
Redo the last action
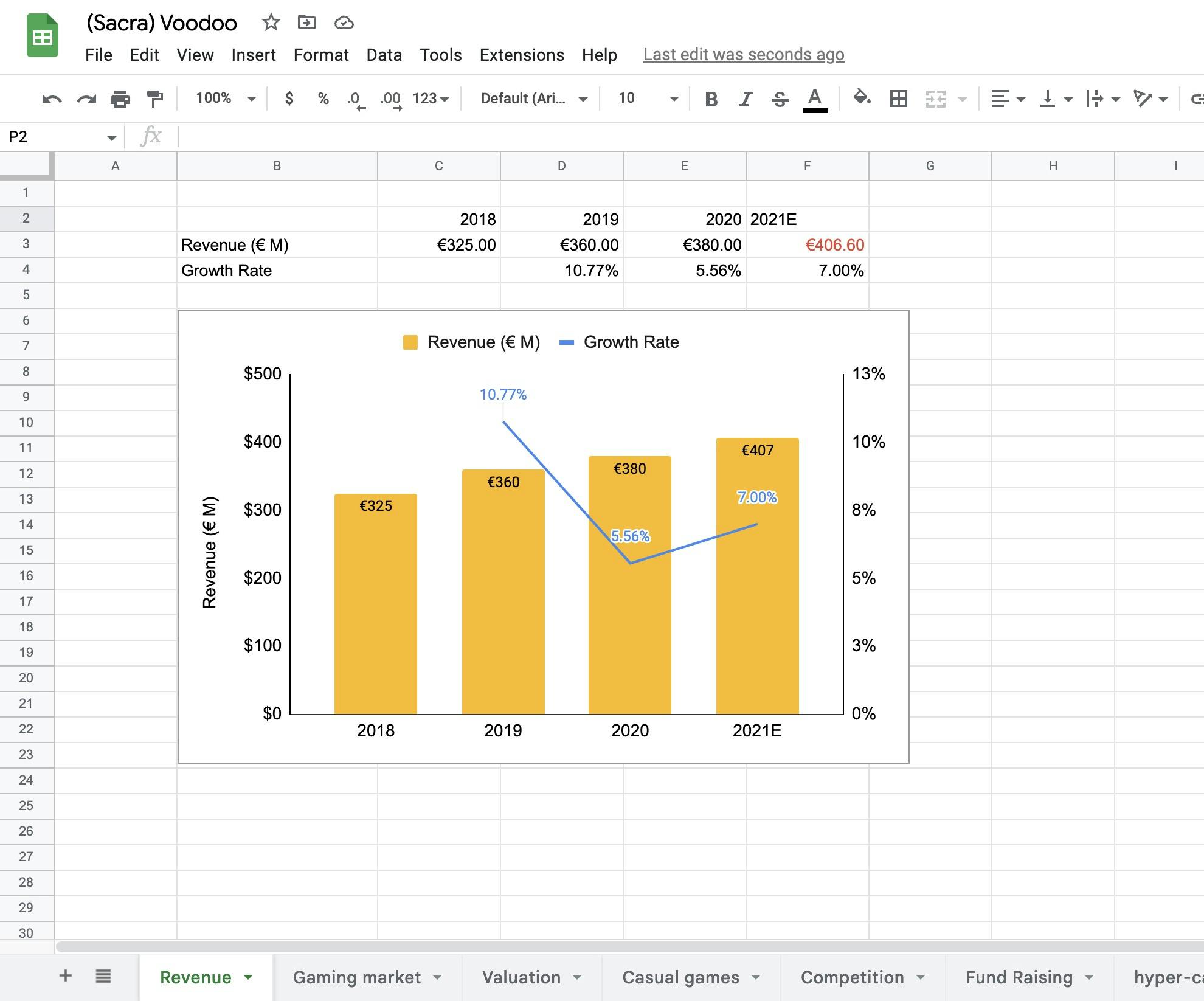coord(86,99)
